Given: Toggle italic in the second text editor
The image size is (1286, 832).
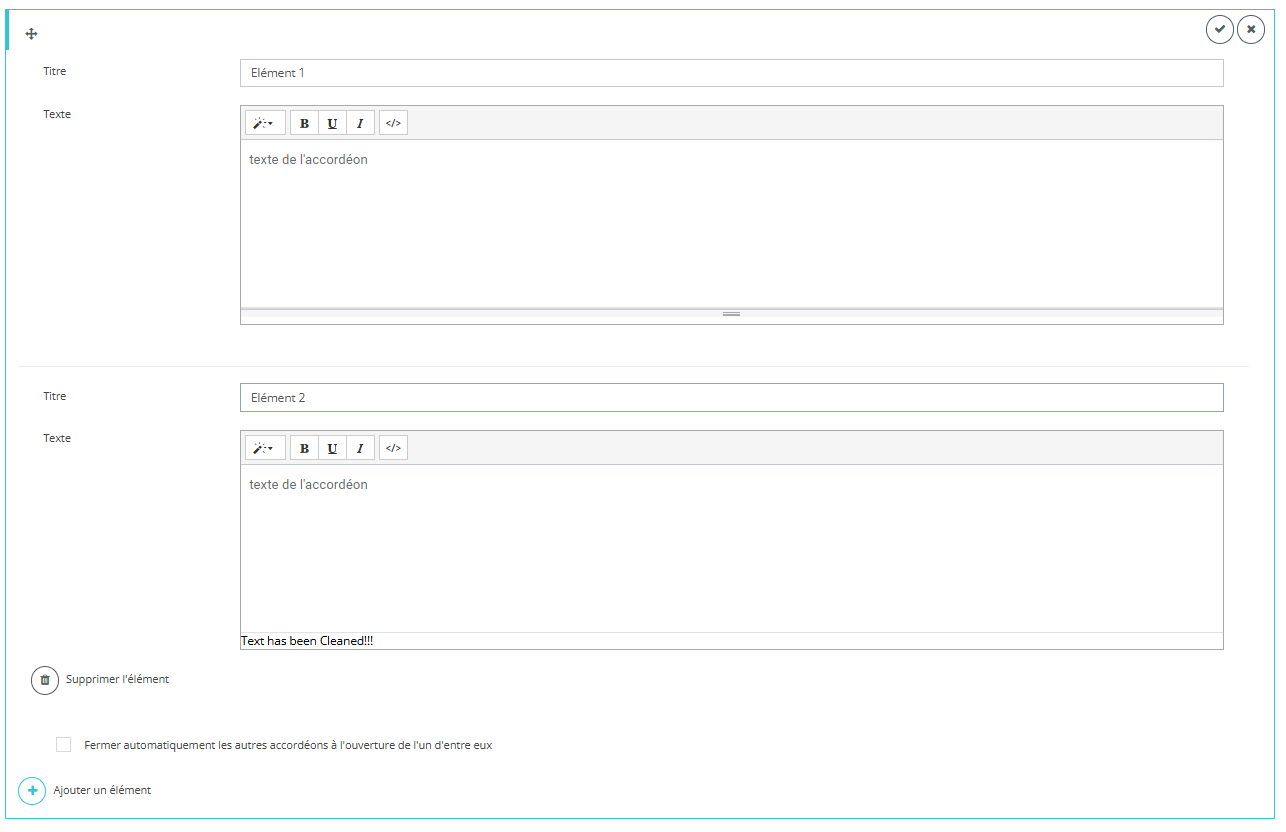Looking at the screenshot, I should pyautogui.click(x=360, y=448).
